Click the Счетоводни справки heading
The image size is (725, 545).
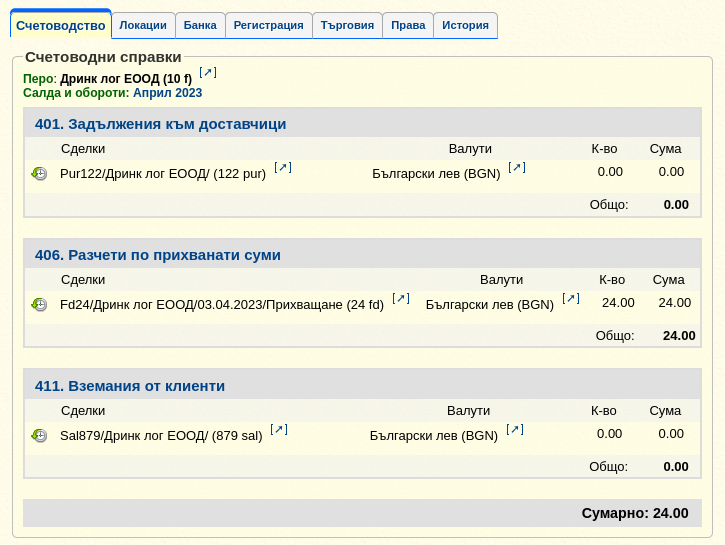[103, 57]
